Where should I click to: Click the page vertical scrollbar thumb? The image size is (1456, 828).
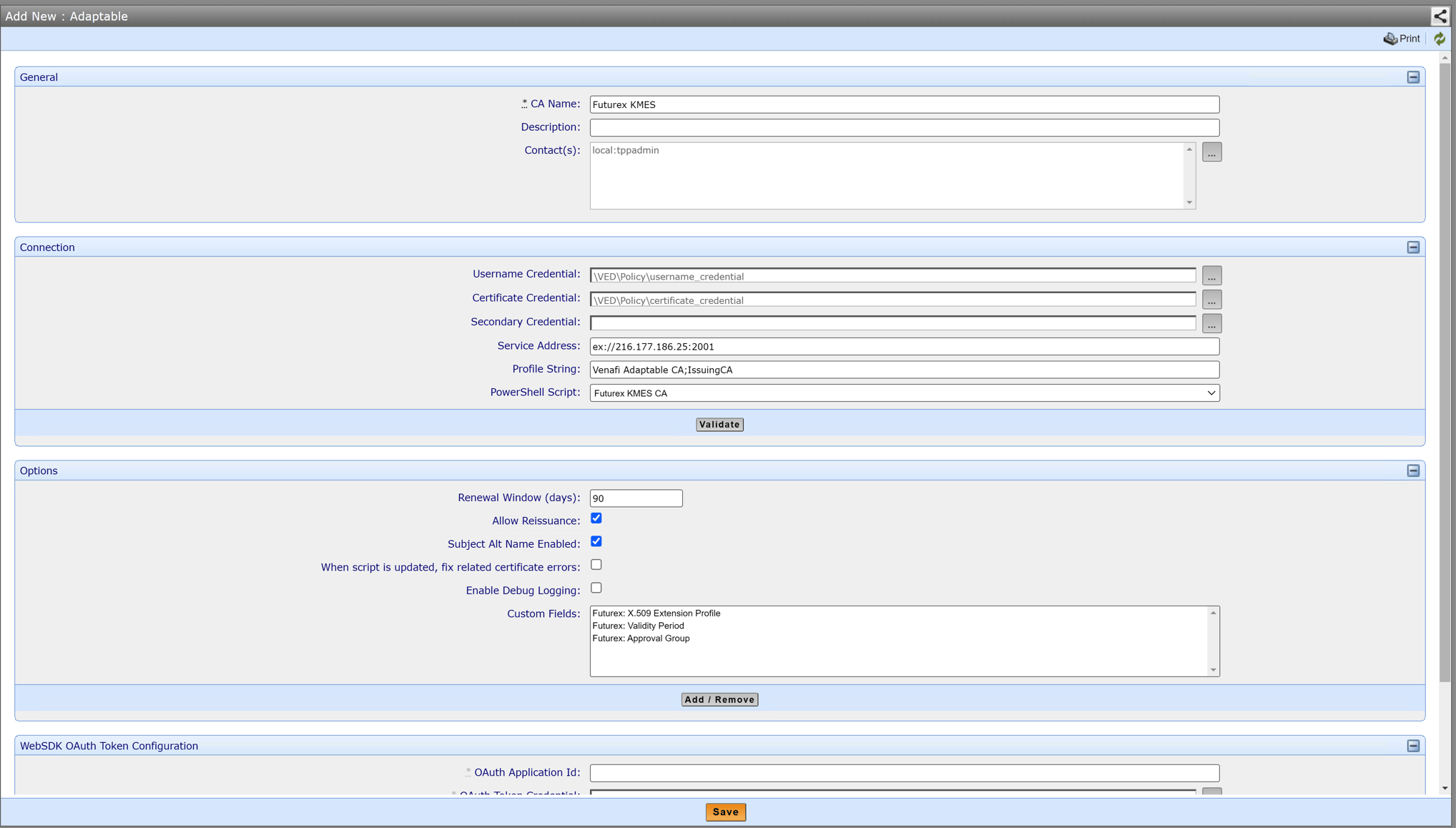click(x=1445, y=372)
